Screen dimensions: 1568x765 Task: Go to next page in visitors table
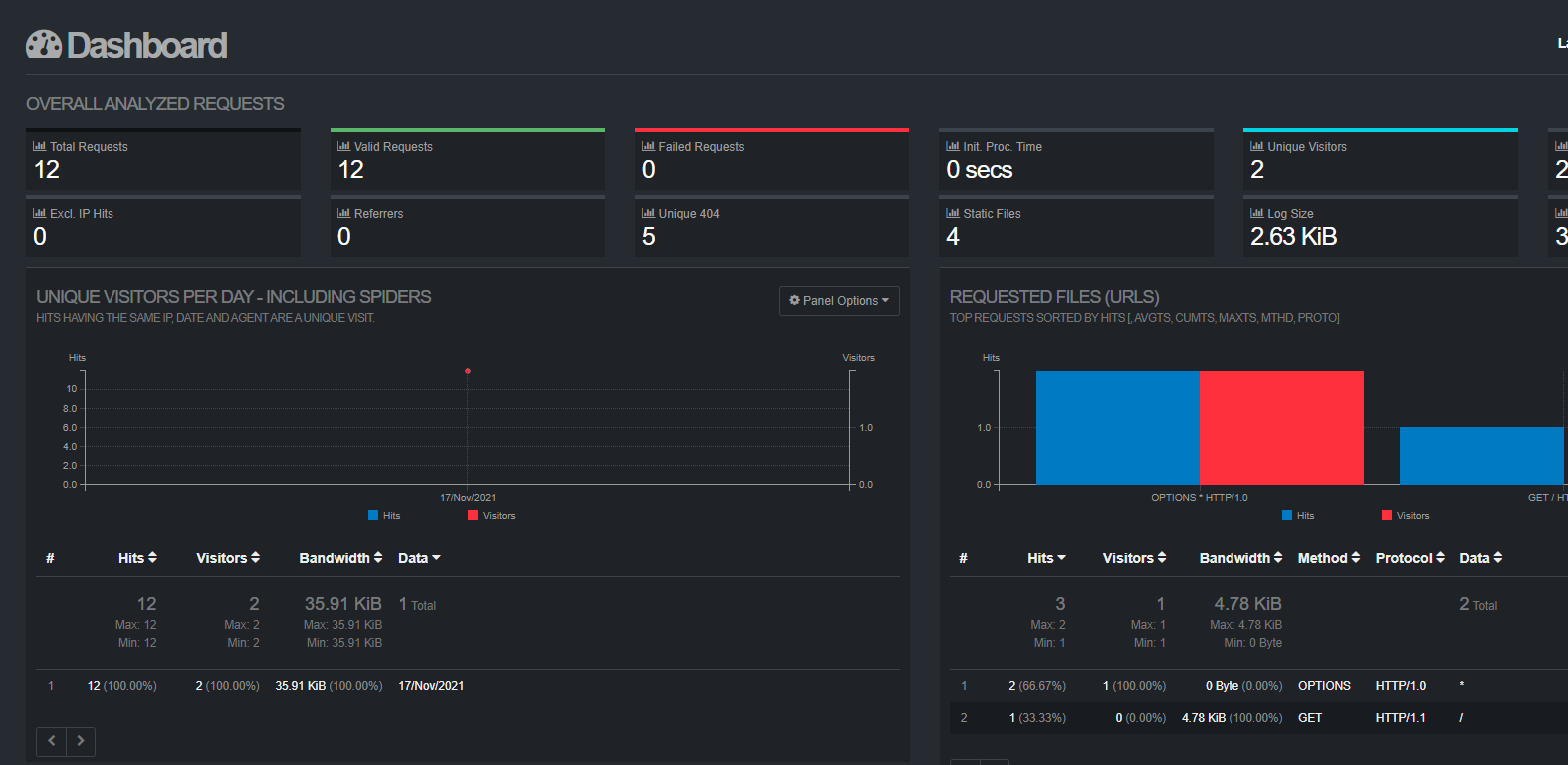[x=81, y=741]
